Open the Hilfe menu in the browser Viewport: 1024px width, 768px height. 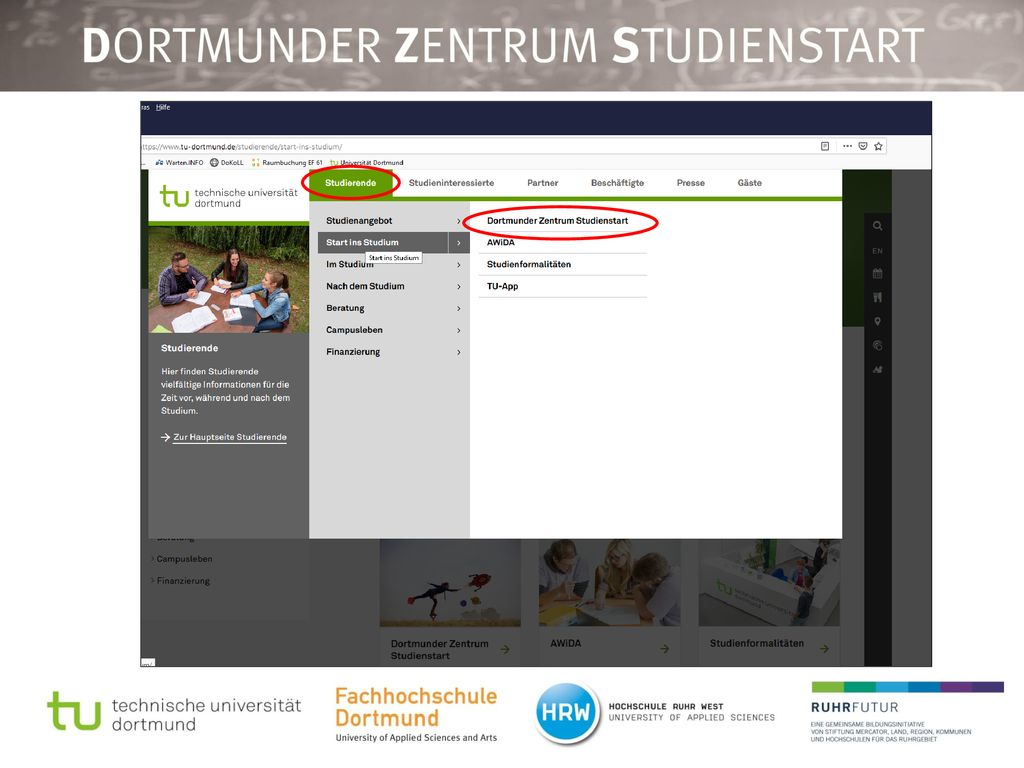(x=163, y=107)
